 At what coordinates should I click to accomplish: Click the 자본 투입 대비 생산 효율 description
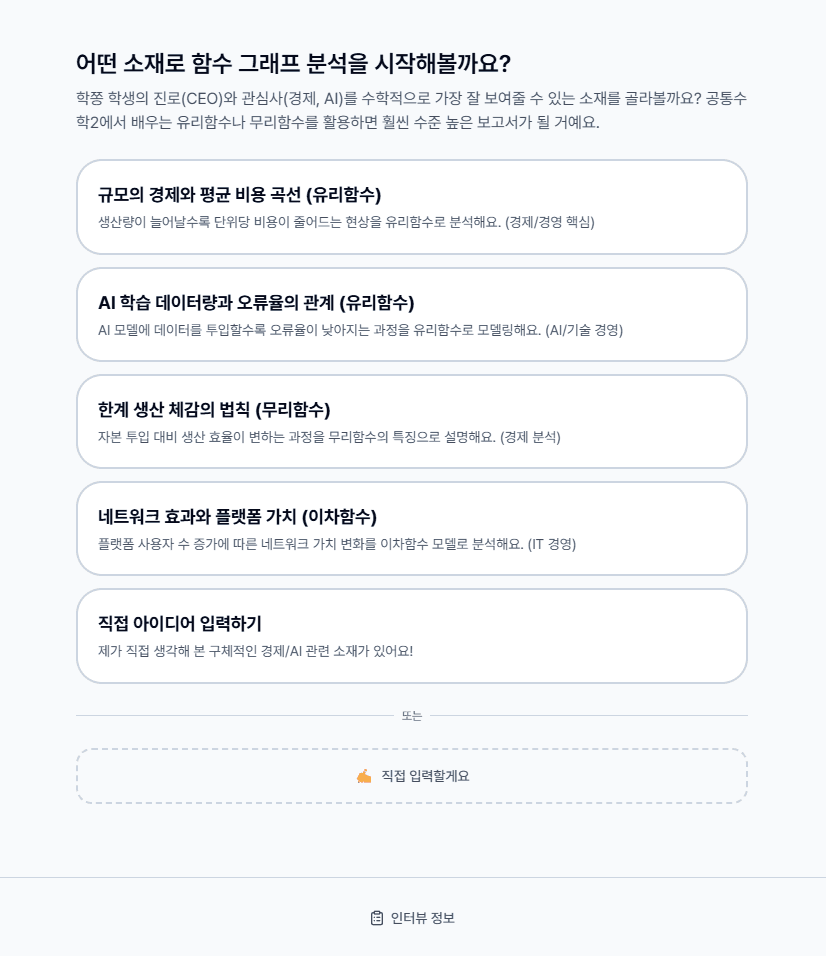(329, 437)
